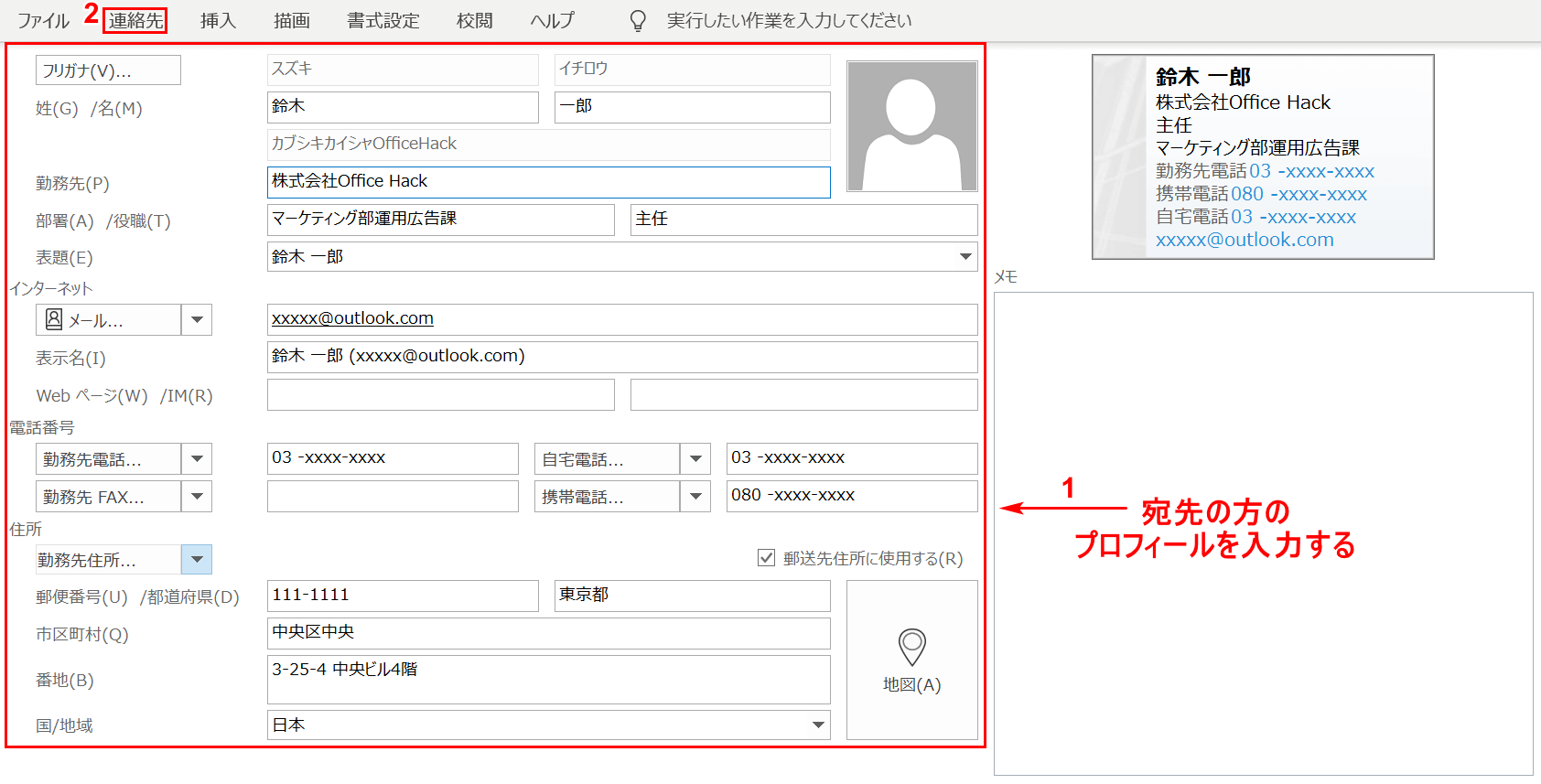Click the contact photo placeholder icon

click(911, 126)
